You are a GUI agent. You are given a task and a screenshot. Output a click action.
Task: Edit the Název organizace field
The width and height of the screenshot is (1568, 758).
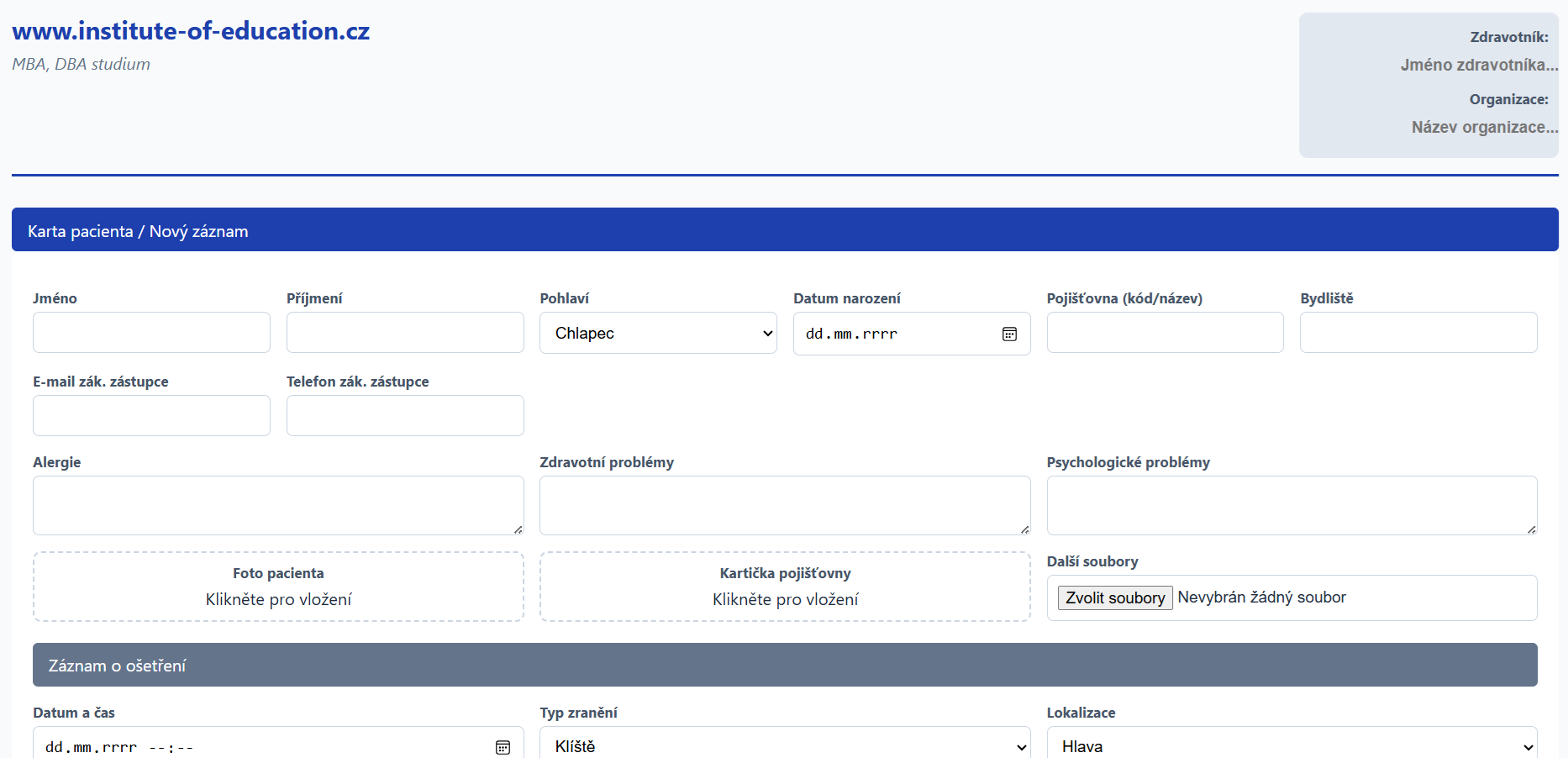coord(1483,127)
